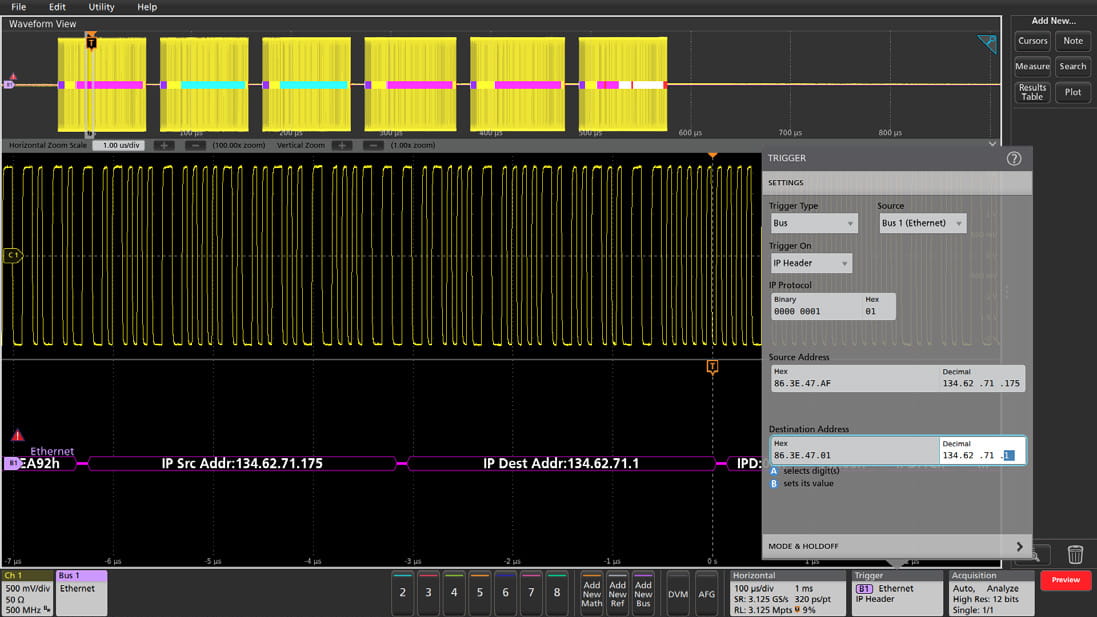Click the horizontal zoom in plus button
This screenshot has height=617, width=1097.
(164, 146)
